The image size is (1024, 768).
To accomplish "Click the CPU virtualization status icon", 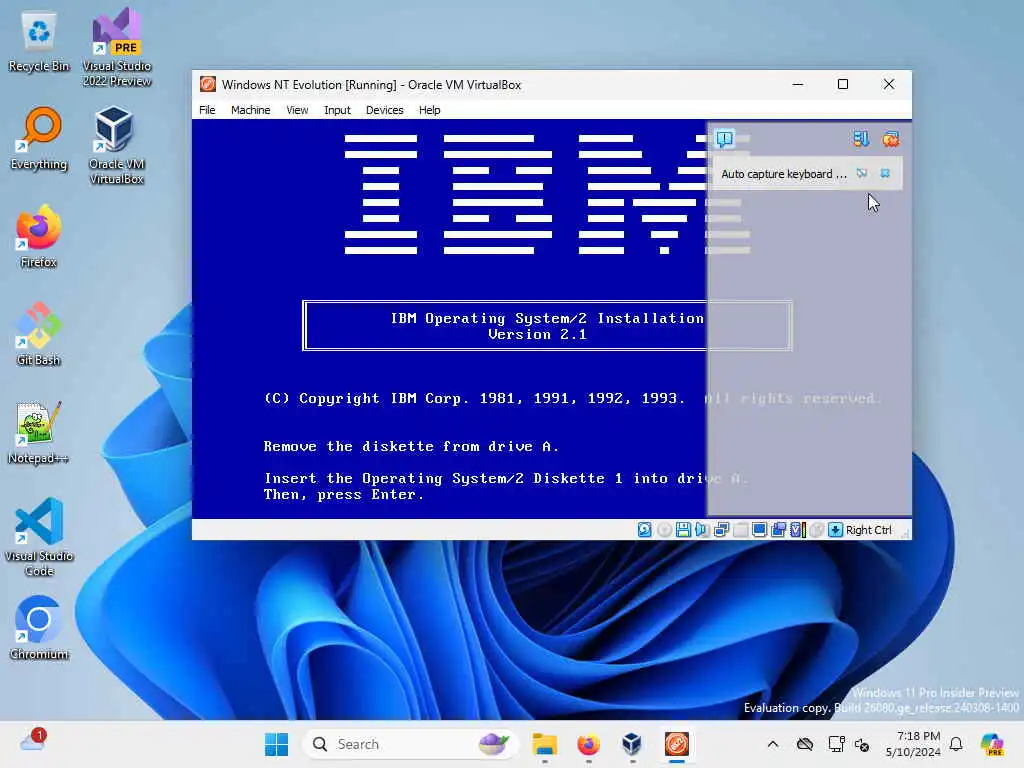I will (797, 530).
